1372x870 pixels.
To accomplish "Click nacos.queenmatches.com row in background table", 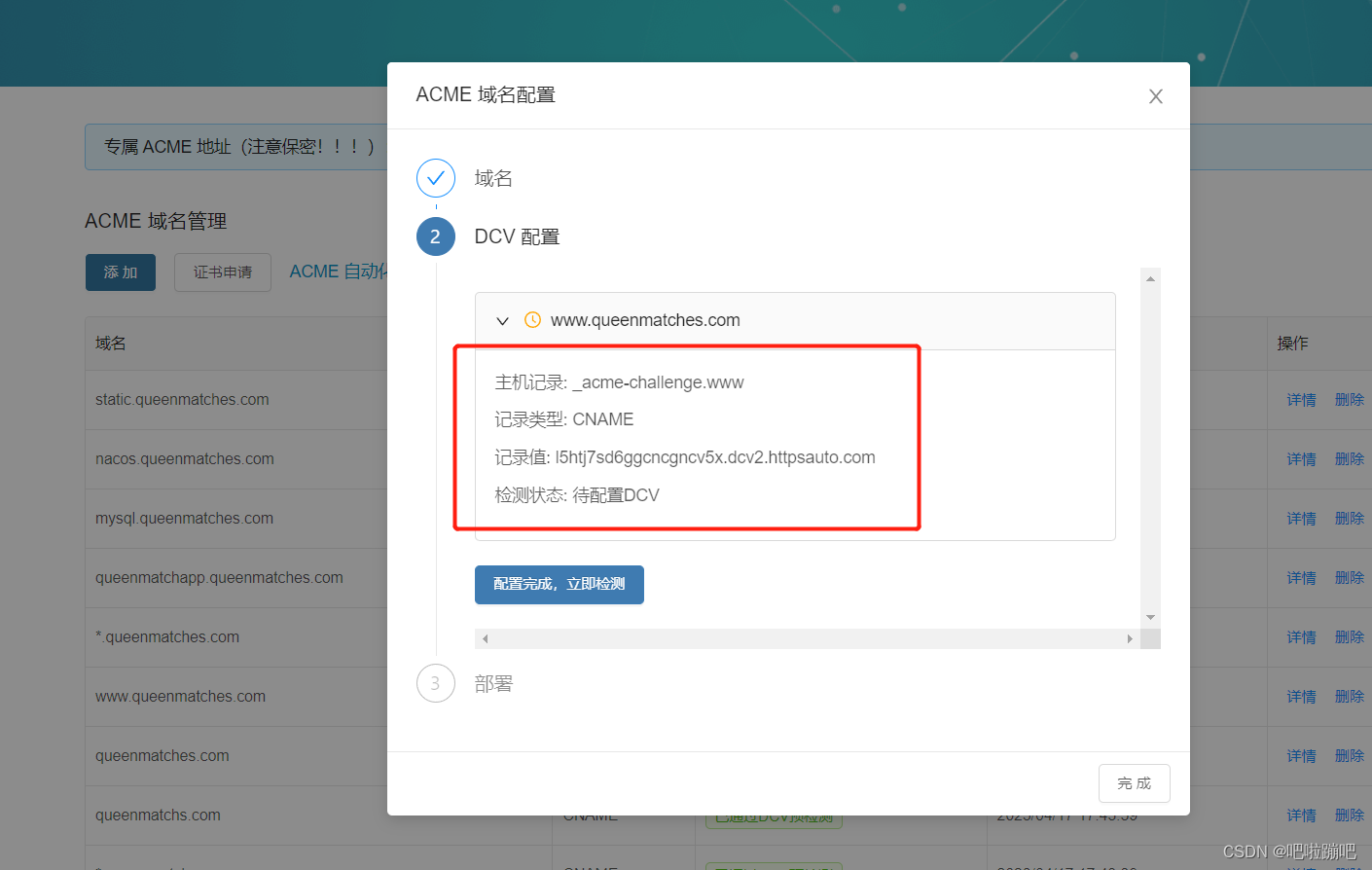I will (x=185, y=458).
